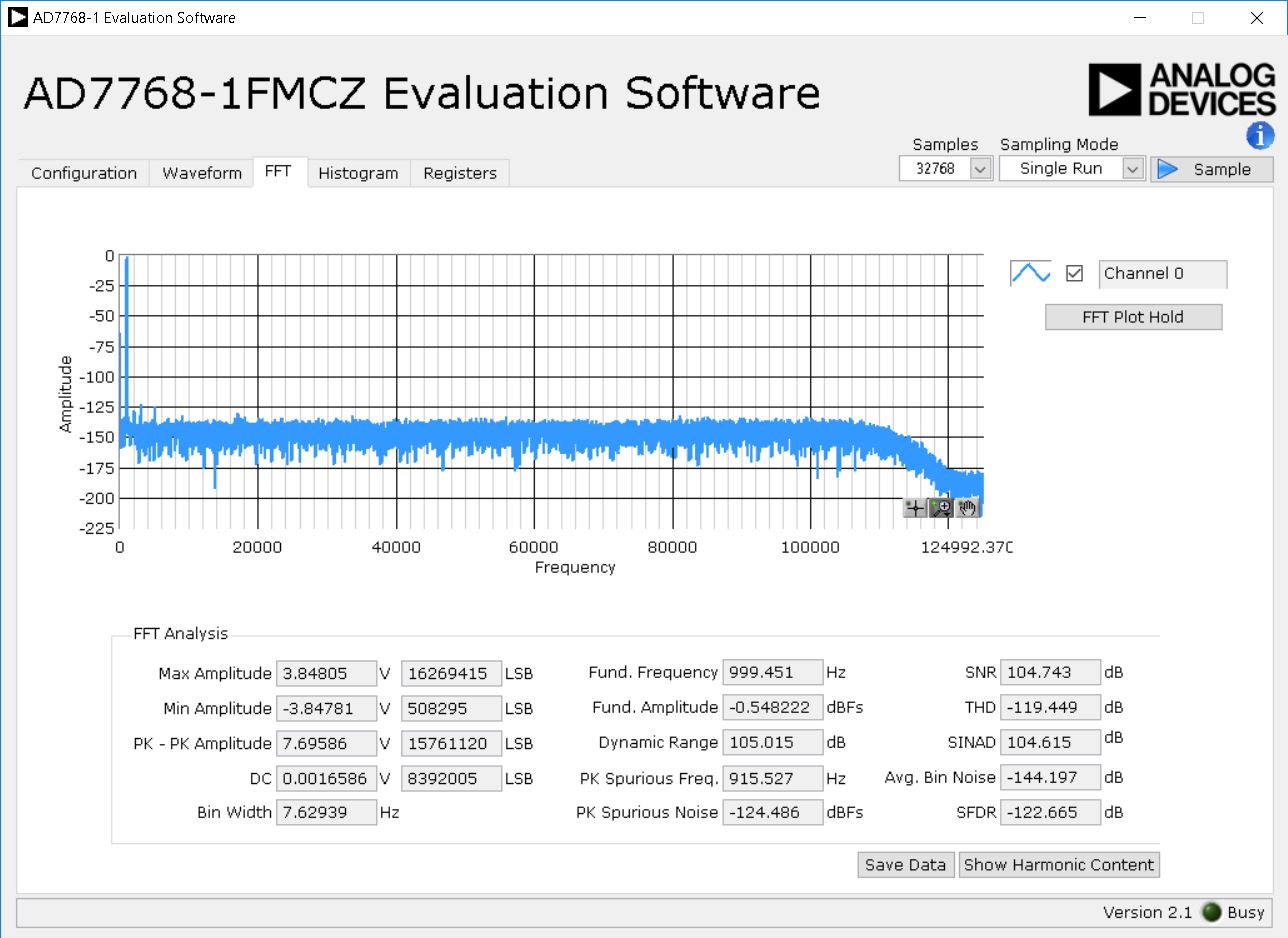The image size is (1288, 938).
Task: Click the green Busy status LED
Action: click(x=1212, y=912)
